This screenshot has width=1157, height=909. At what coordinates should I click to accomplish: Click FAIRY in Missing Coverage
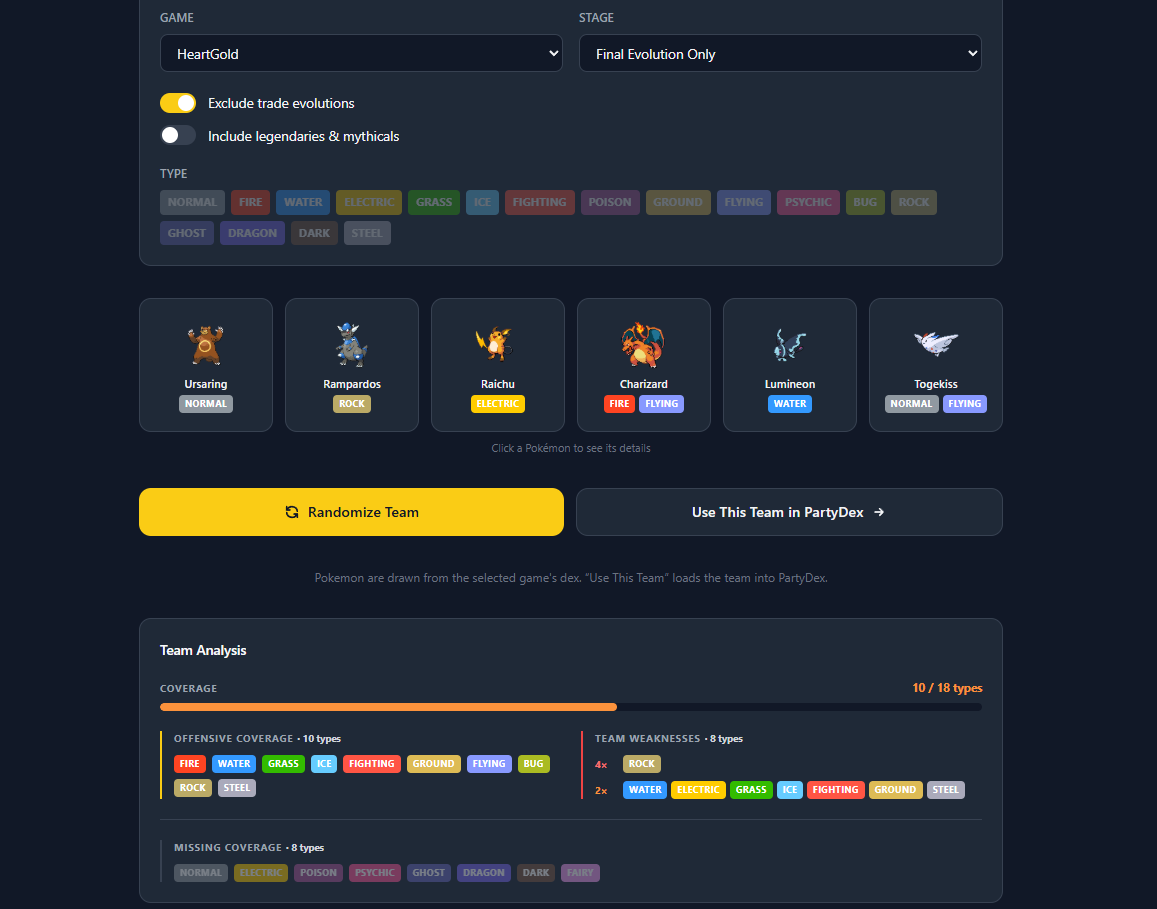[580, 873]
